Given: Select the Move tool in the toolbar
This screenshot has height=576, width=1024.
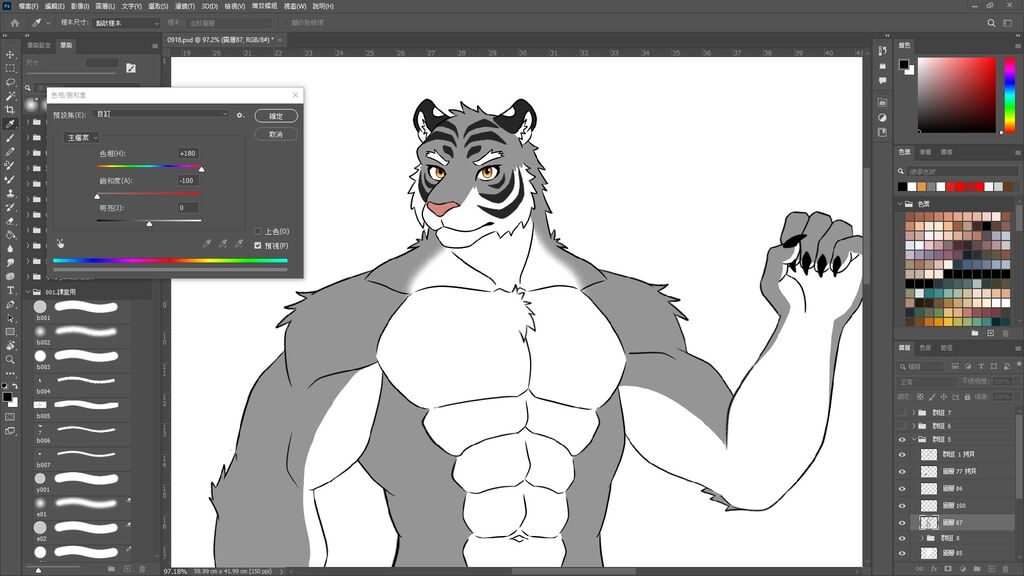Looking at the screenshot, I should [10, 54].
